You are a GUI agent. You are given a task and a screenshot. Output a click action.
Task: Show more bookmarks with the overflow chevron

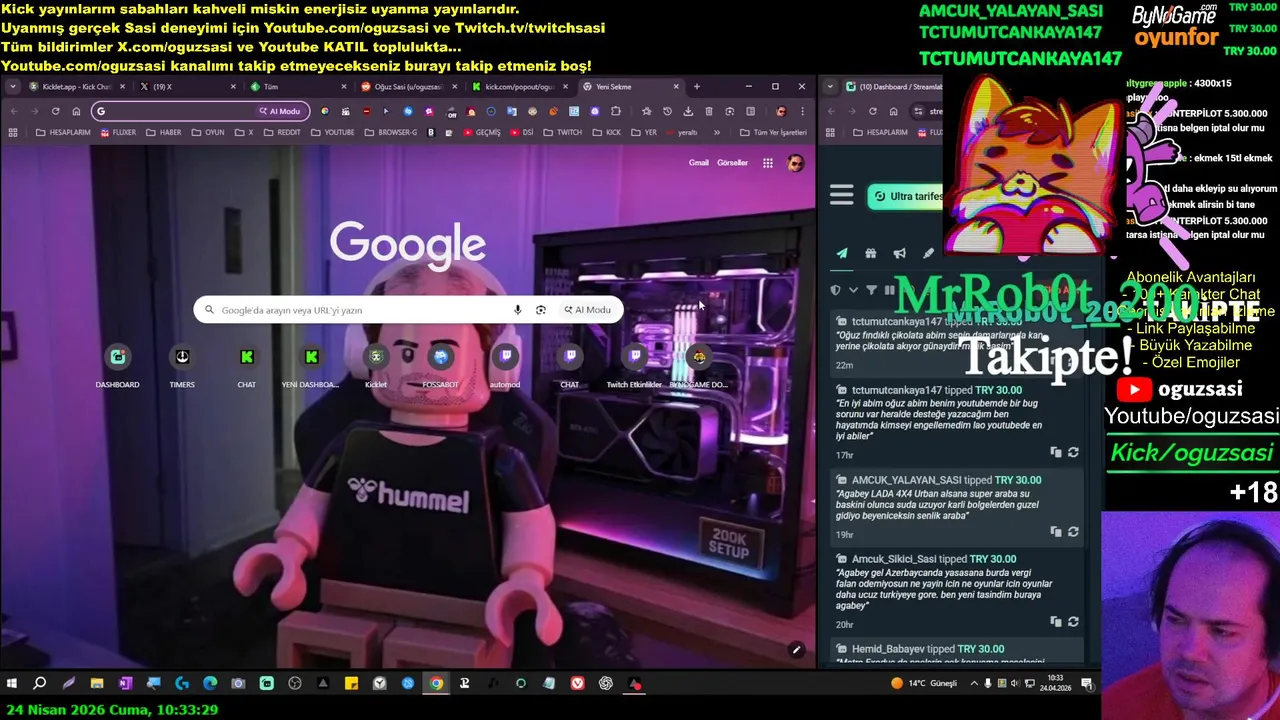coord(716,132)
